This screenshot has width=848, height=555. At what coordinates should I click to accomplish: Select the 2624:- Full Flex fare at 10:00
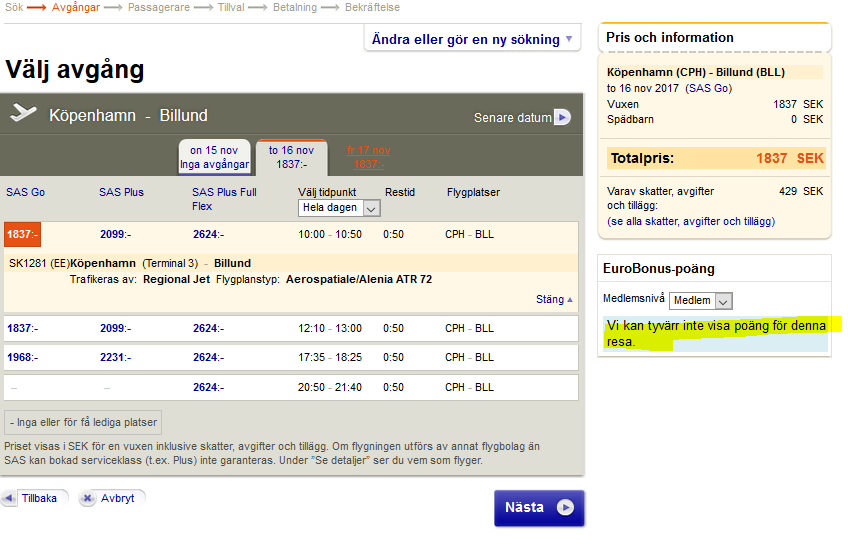(208, 234)
